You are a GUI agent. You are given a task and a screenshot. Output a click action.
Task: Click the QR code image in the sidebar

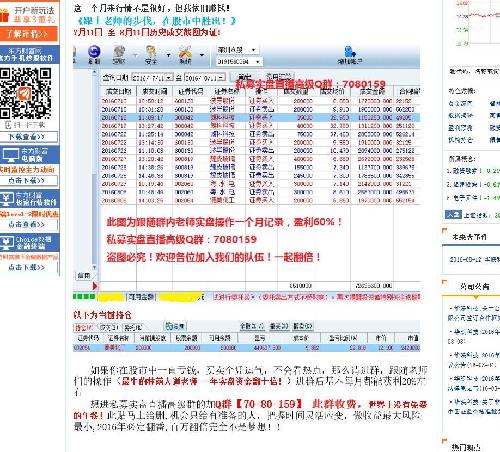26,93
